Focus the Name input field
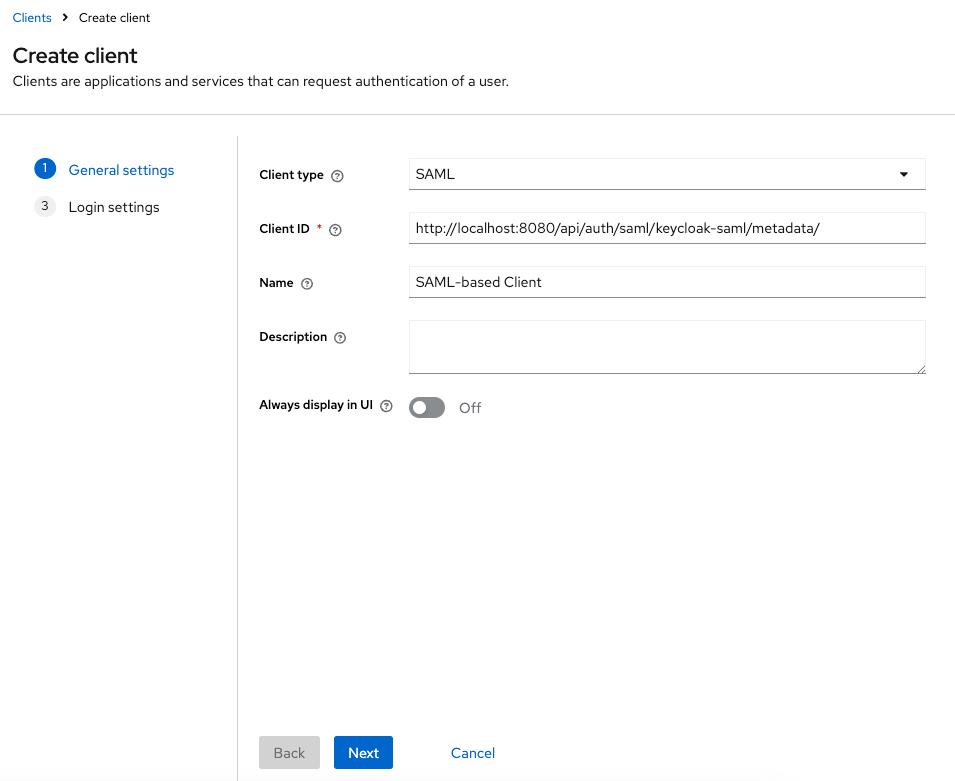Viewport: 955px width, 781px height. tap(666, 282)
